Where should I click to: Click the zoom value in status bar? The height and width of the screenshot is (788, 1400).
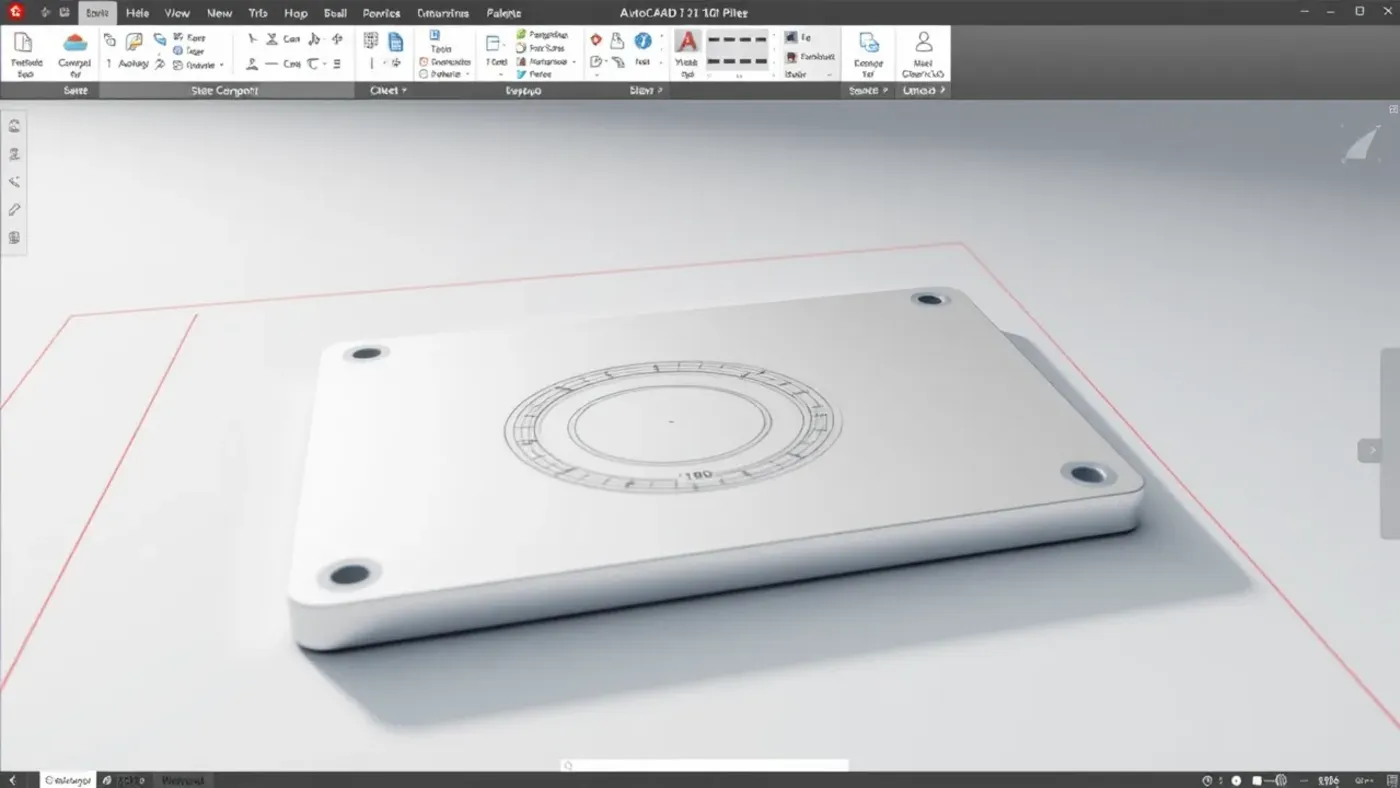coord(1328,780)
